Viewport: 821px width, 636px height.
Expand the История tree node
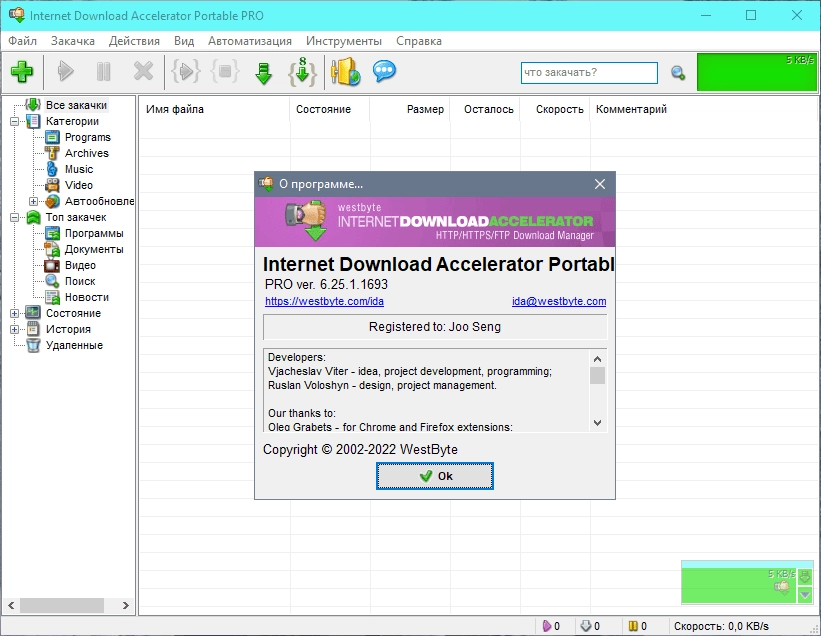coord(15,329)
